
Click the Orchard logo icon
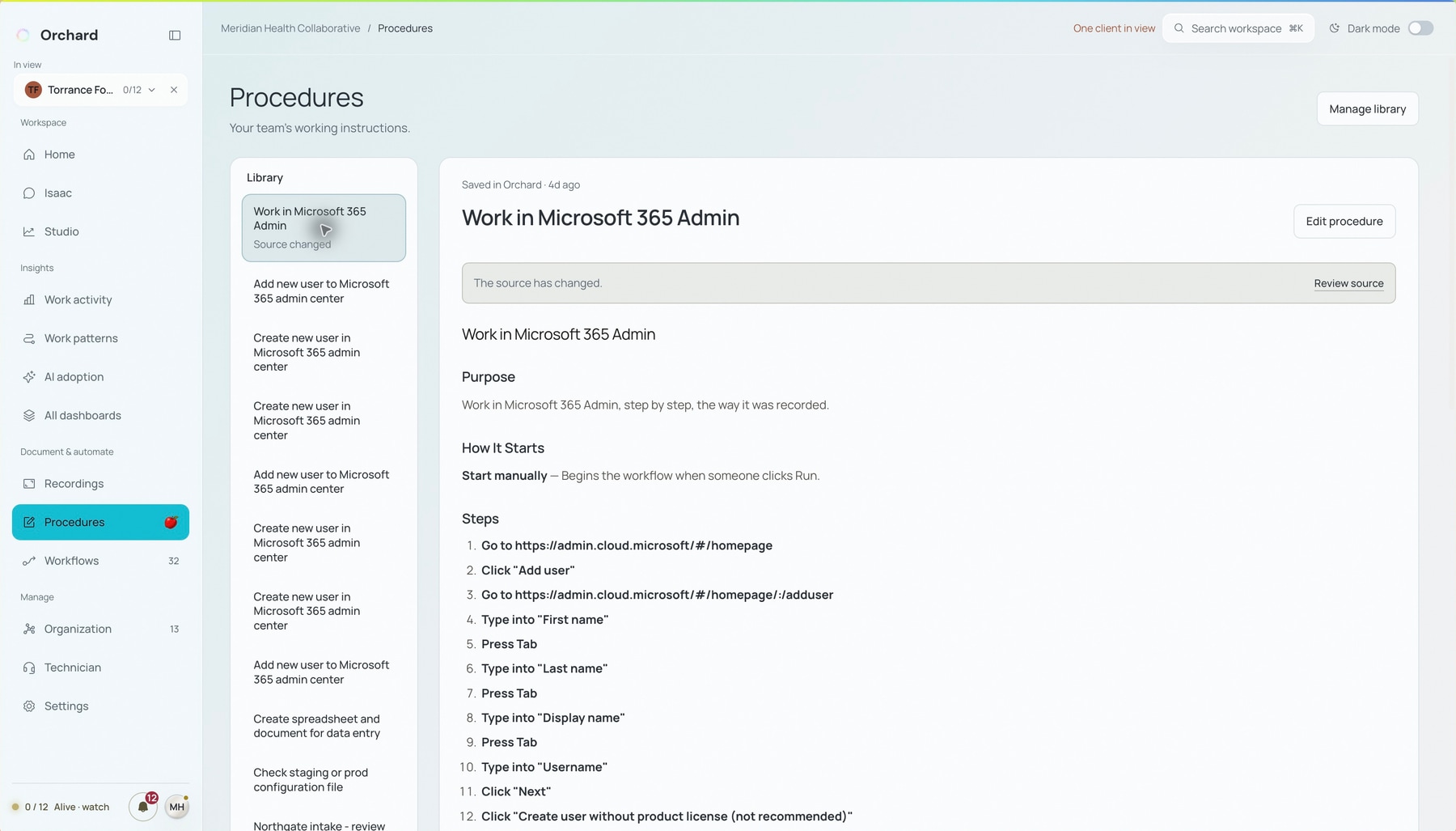pos(23,35)
